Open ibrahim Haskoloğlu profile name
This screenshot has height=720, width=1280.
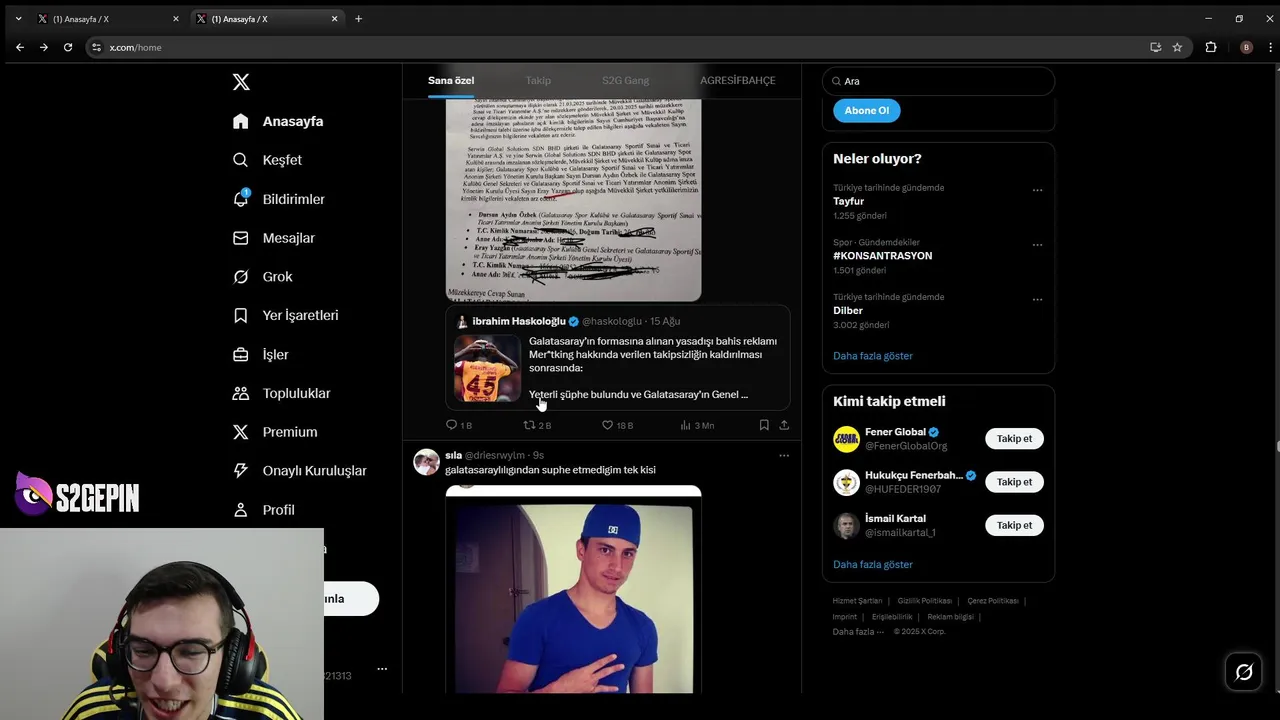click(x=518, y=321)
